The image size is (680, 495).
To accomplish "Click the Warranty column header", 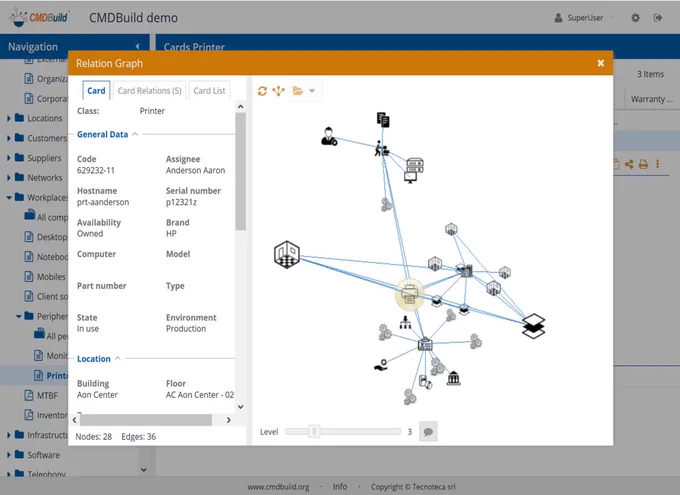I will click(x=651, y=99).
